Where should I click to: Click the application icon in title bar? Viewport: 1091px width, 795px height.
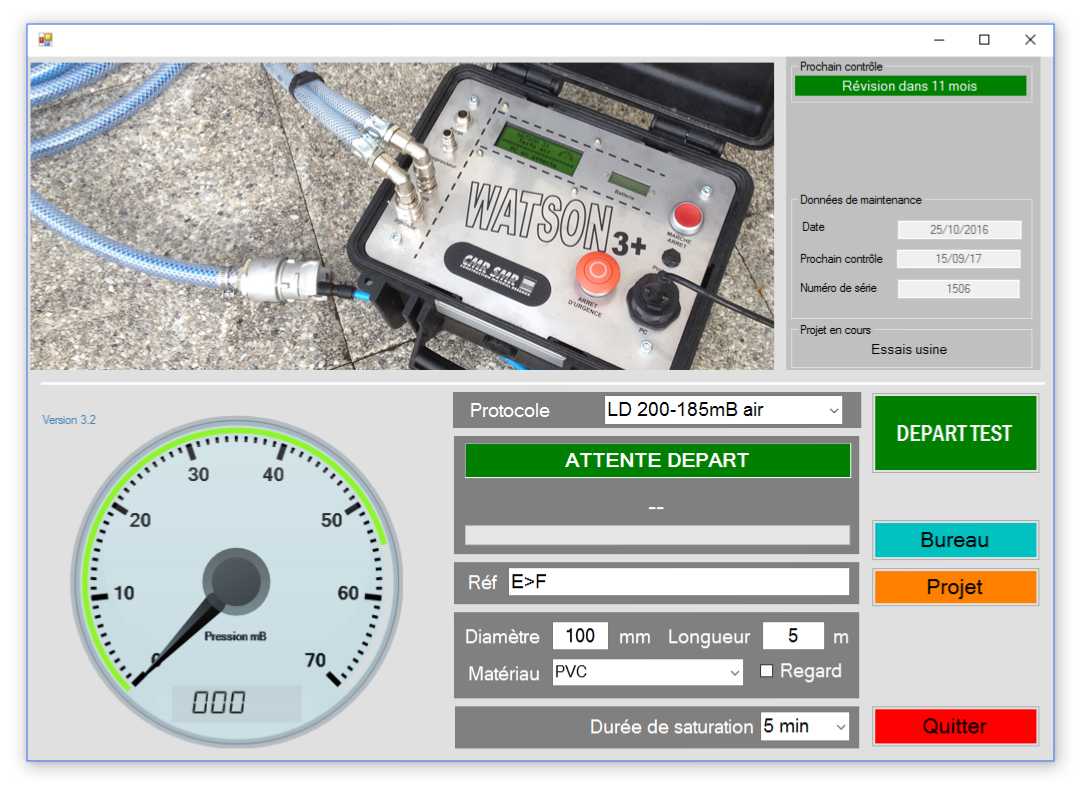[45, 40]
